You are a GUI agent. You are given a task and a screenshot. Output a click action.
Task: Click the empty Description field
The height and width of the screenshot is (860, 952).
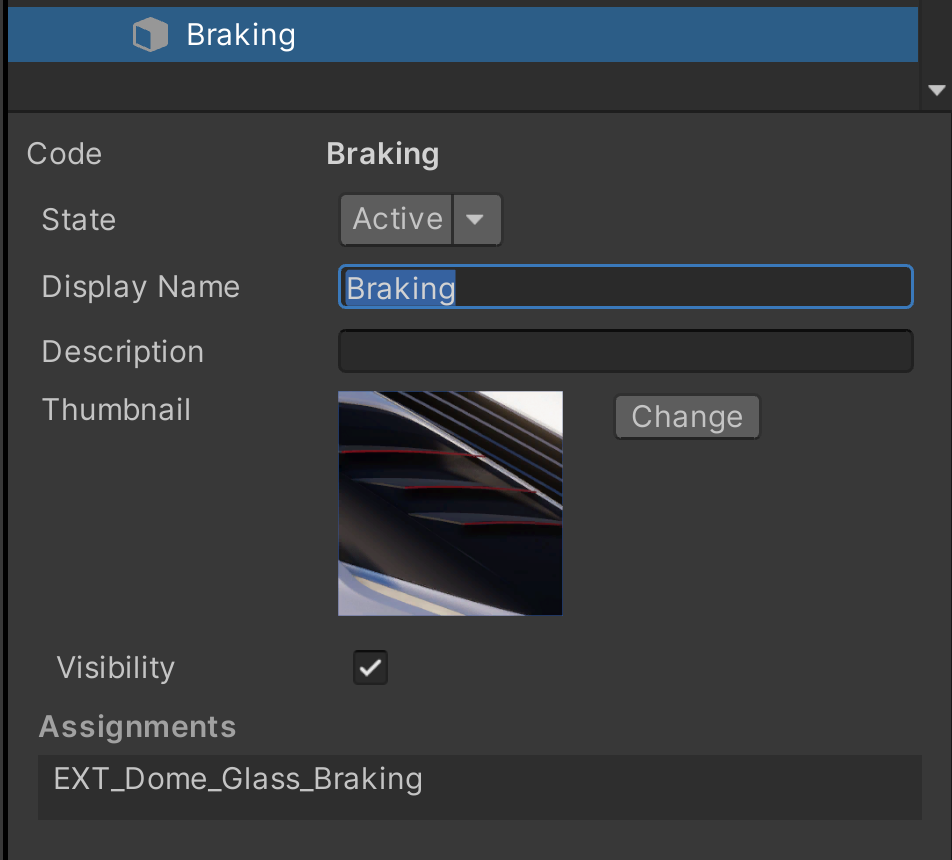point(625,352)
